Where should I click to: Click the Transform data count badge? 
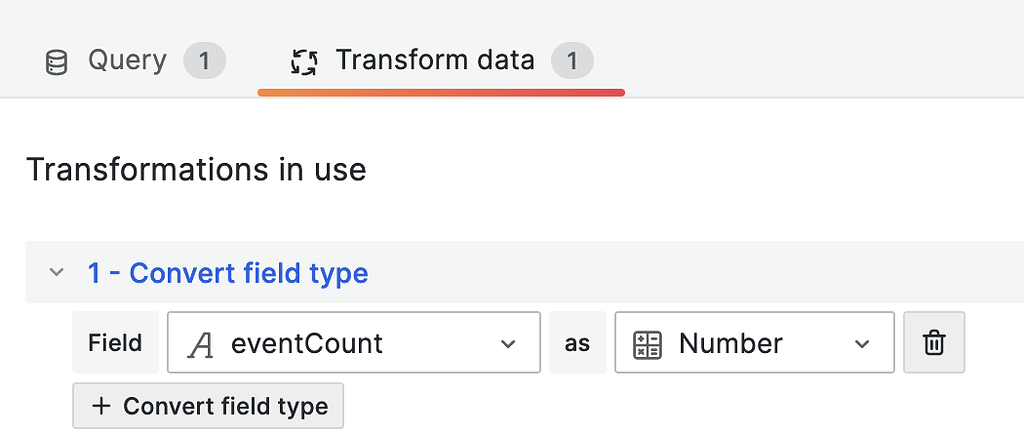coord(572,61)
